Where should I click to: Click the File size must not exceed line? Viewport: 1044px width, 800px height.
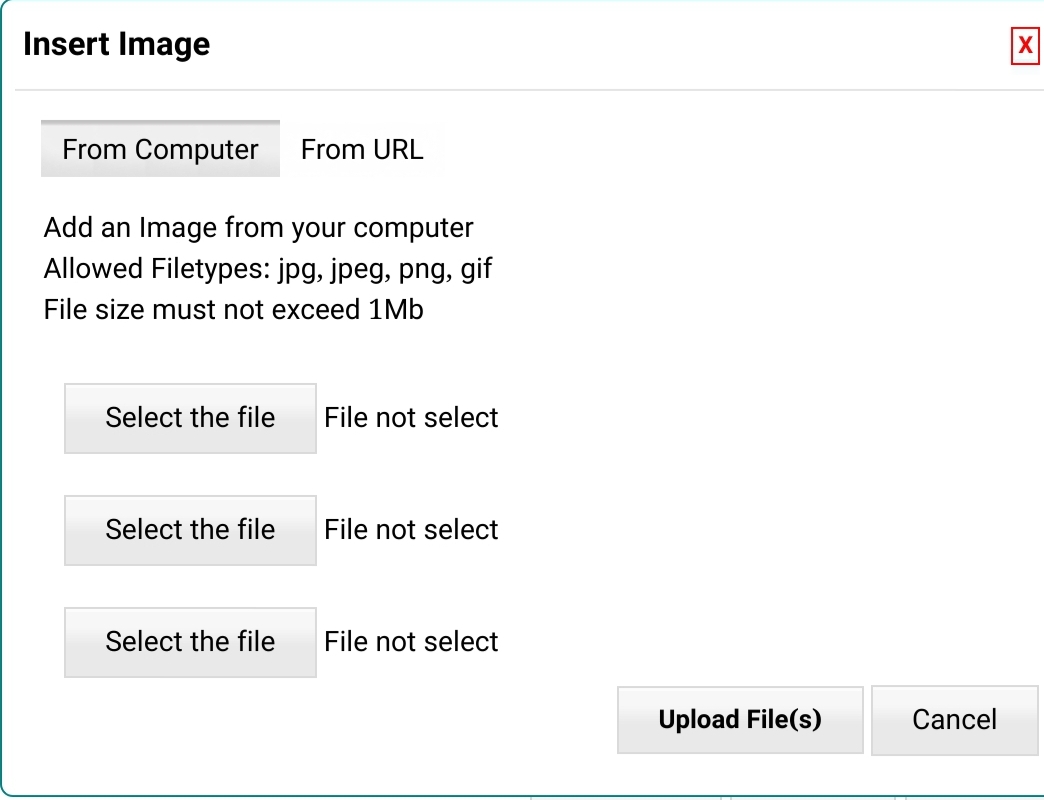[233, 310]
